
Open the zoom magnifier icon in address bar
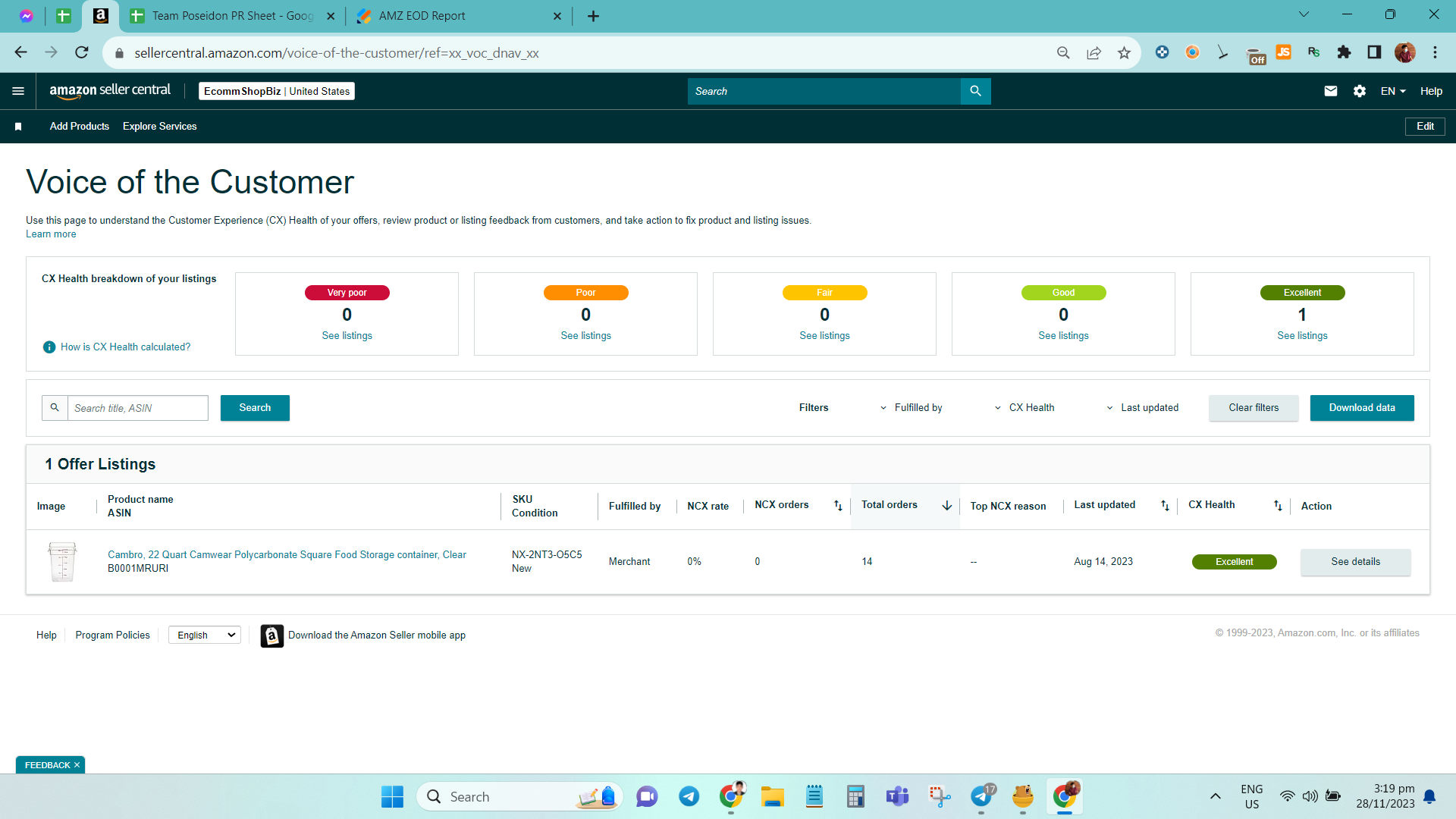coord(1063,52)
